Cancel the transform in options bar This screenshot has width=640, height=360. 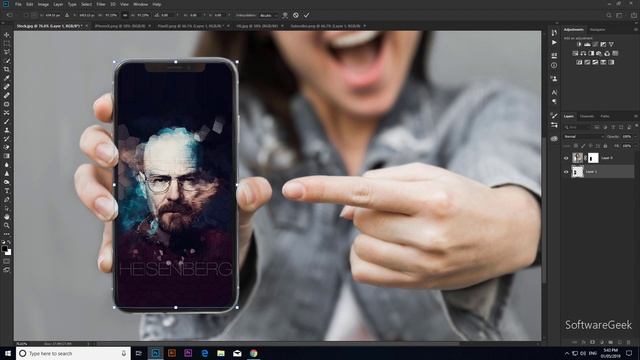point(296,15)
